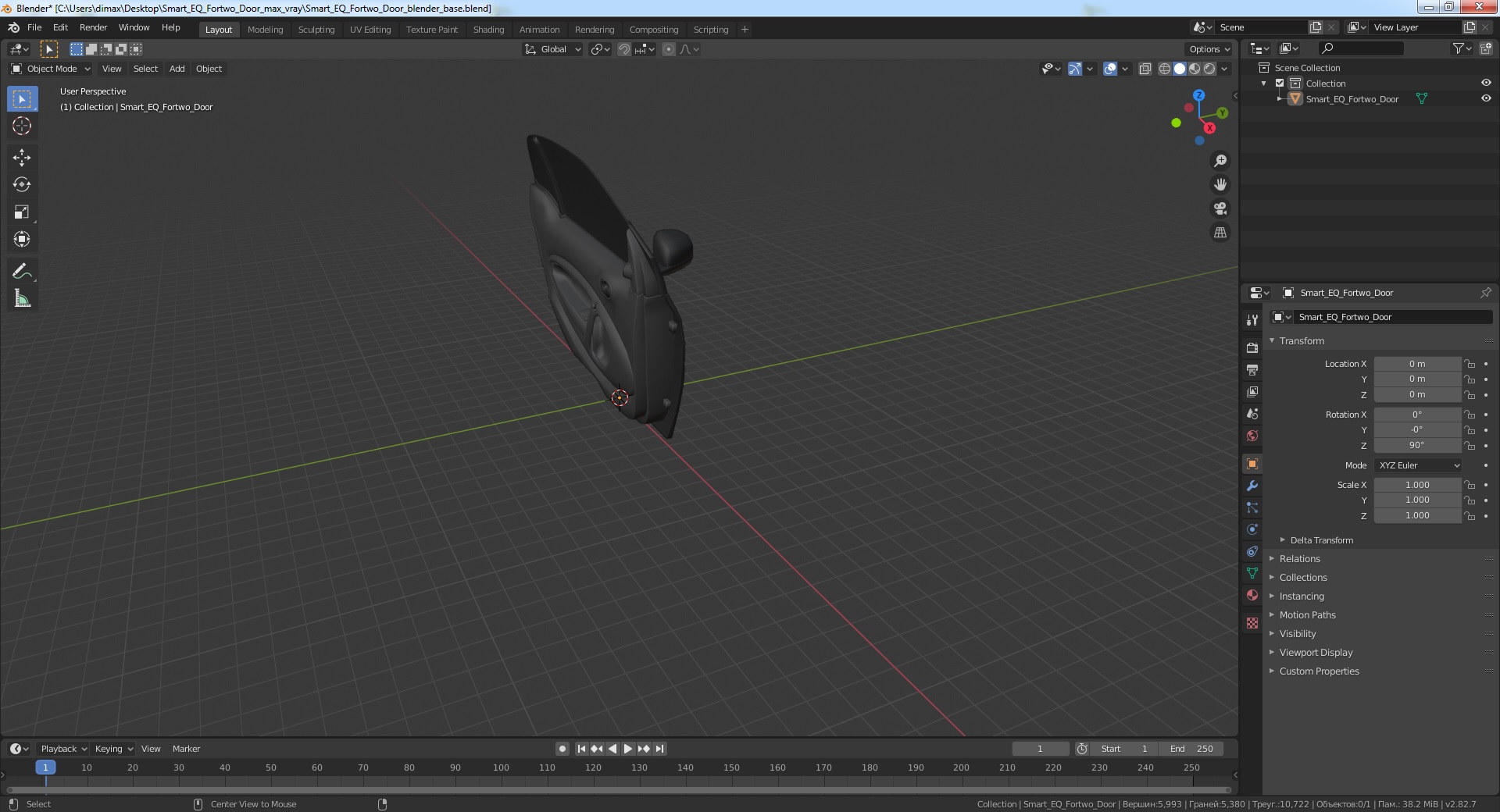Select solid viewport shading mode

click(x=1180, y=69)
